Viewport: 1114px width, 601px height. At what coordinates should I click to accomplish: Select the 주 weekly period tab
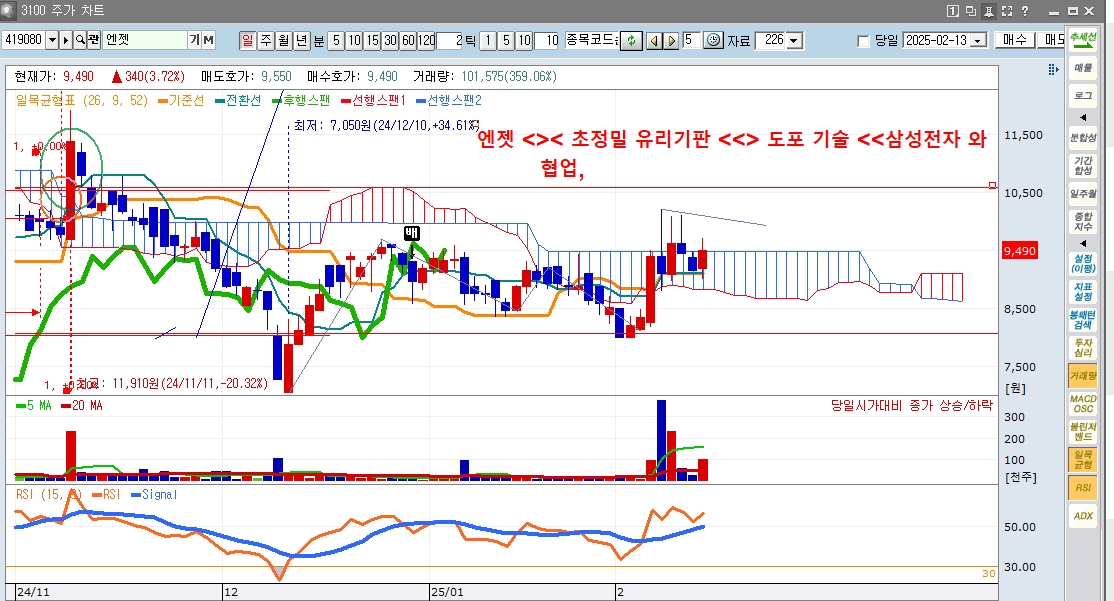coord(266,40)
